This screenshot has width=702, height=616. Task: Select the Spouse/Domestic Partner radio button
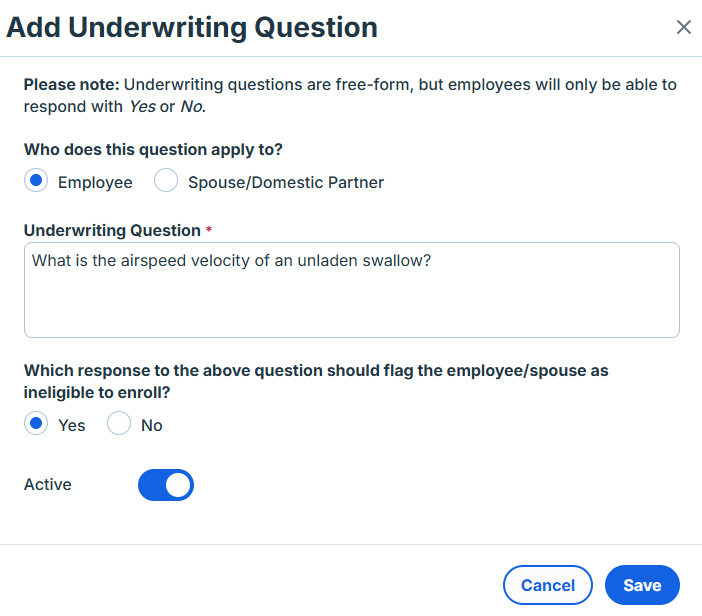click(x=166, y=182)
